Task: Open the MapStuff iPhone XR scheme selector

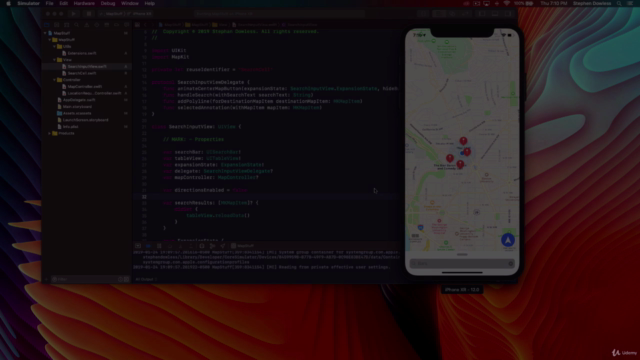Action: 125,13
